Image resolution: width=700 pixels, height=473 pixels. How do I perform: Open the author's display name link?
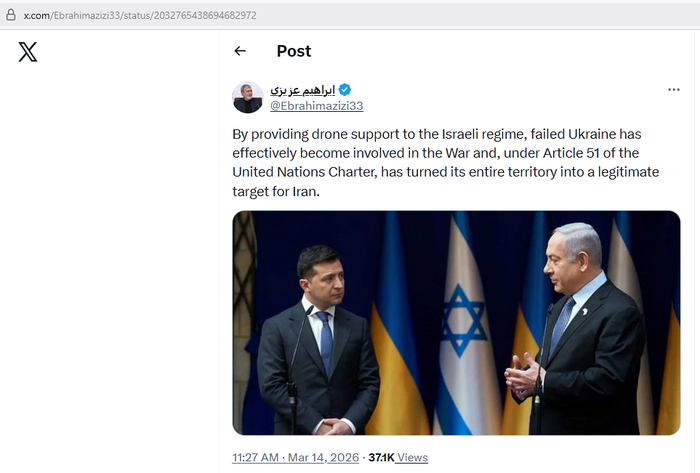303,90
